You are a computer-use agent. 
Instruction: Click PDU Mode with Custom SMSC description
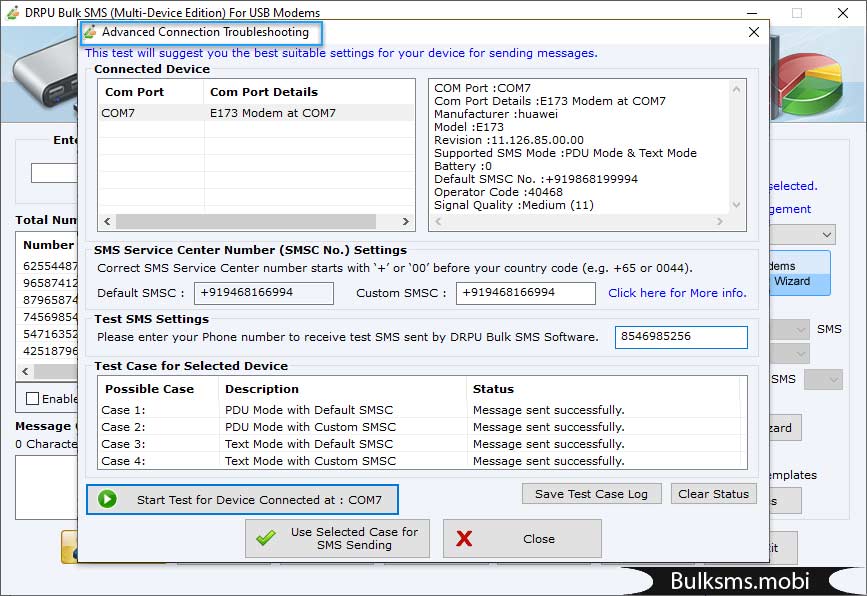coord(310,427)
